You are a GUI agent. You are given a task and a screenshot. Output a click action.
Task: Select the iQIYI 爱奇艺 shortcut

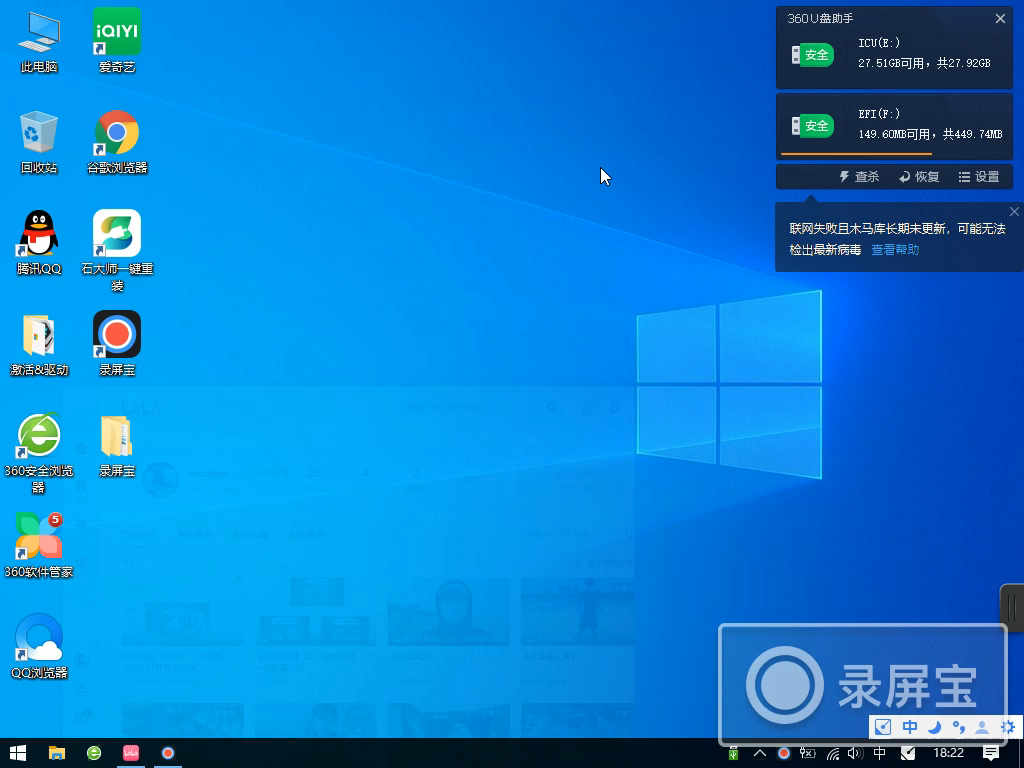117,41
